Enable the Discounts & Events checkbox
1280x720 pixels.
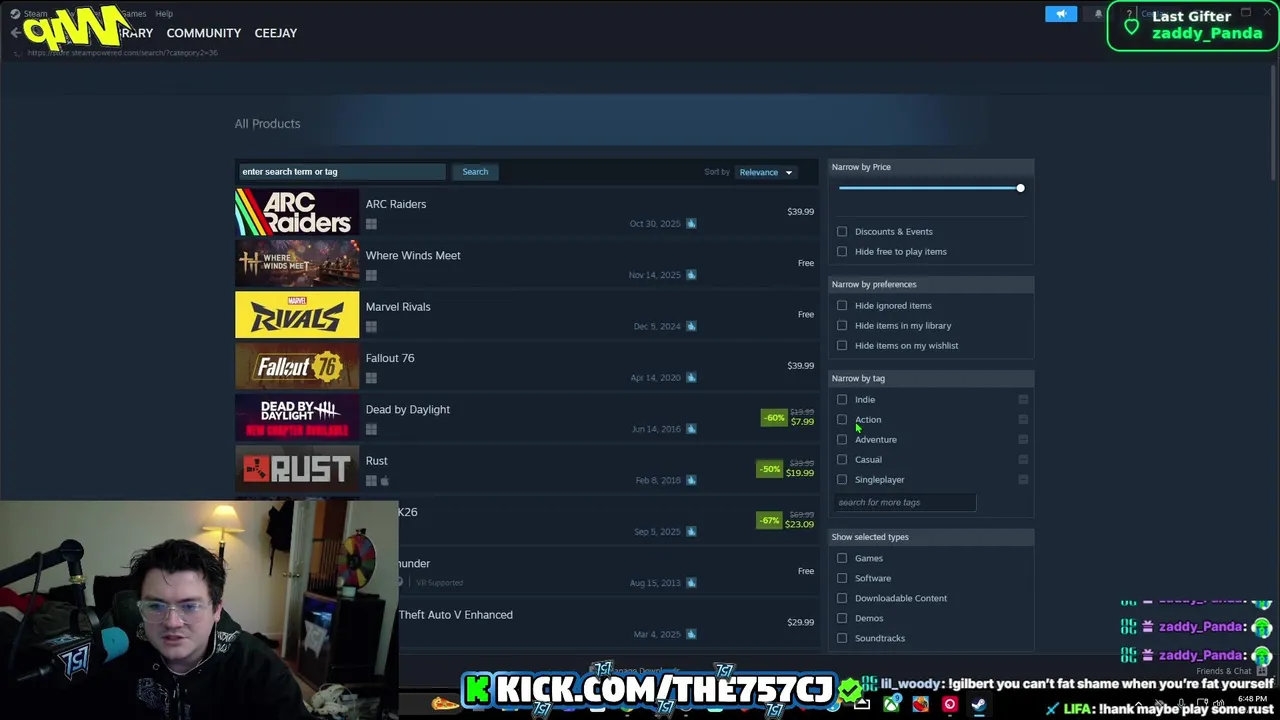tap(842, 231)
